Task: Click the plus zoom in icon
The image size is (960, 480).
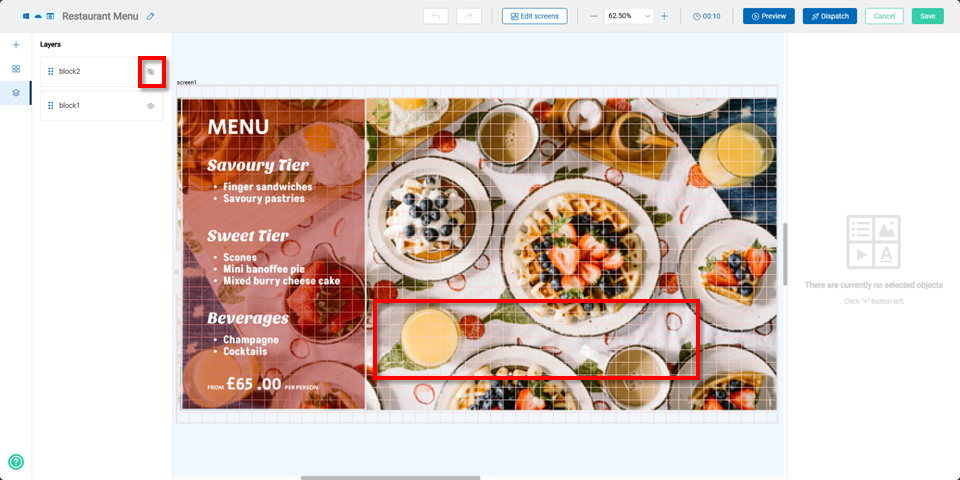Action: pos(664,17)
